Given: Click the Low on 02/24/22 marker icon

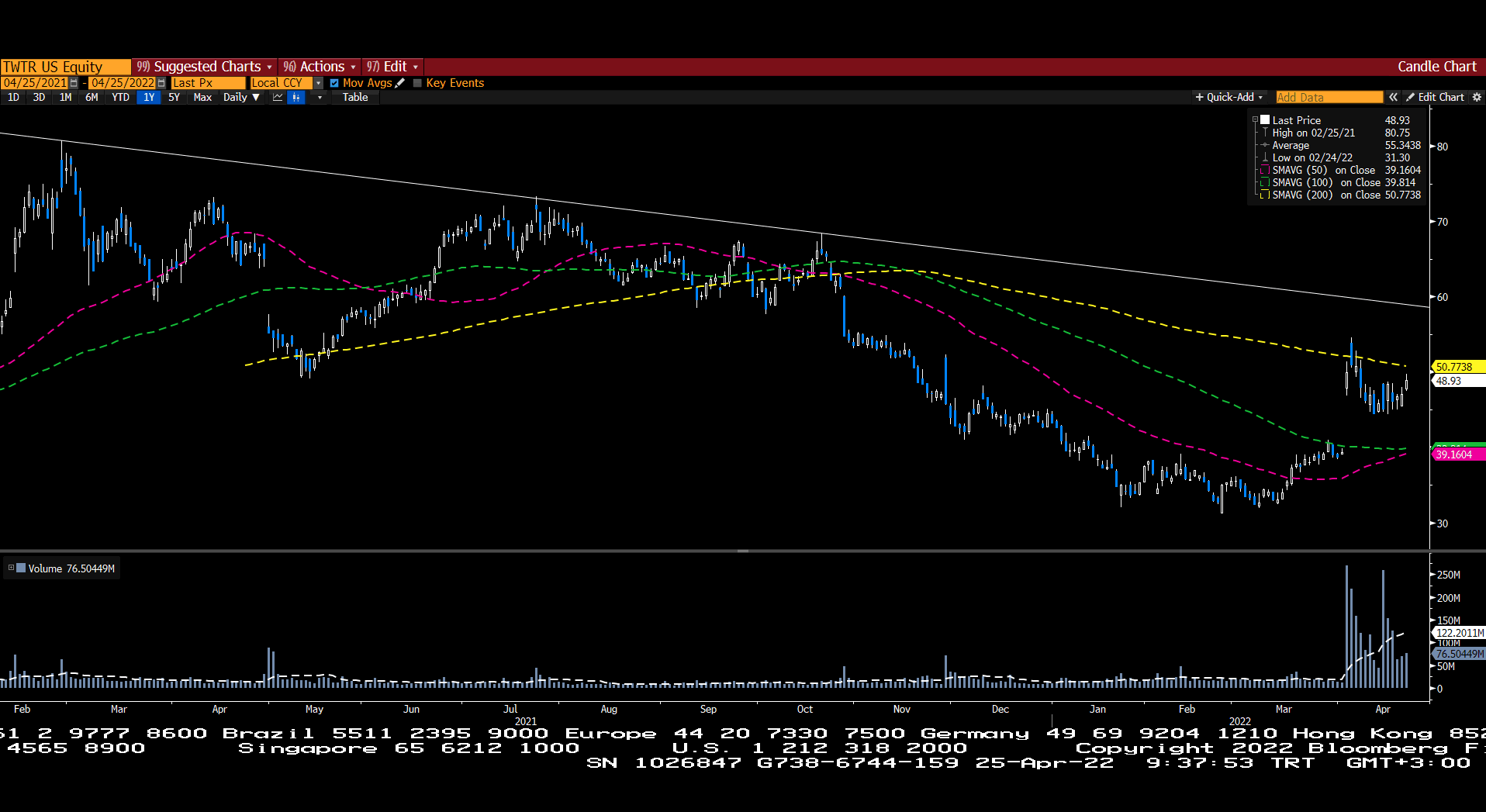Looking at the screenshot, I should 1265,157.
